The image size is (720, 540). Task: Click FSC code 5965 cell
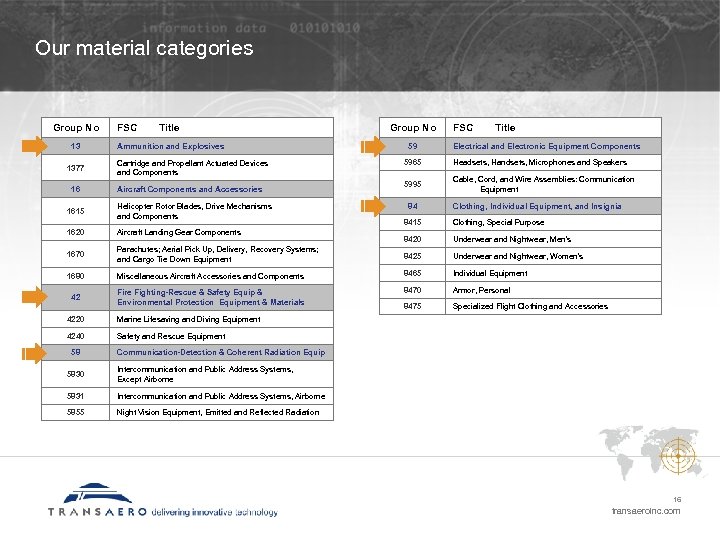[x=412, y=162]
